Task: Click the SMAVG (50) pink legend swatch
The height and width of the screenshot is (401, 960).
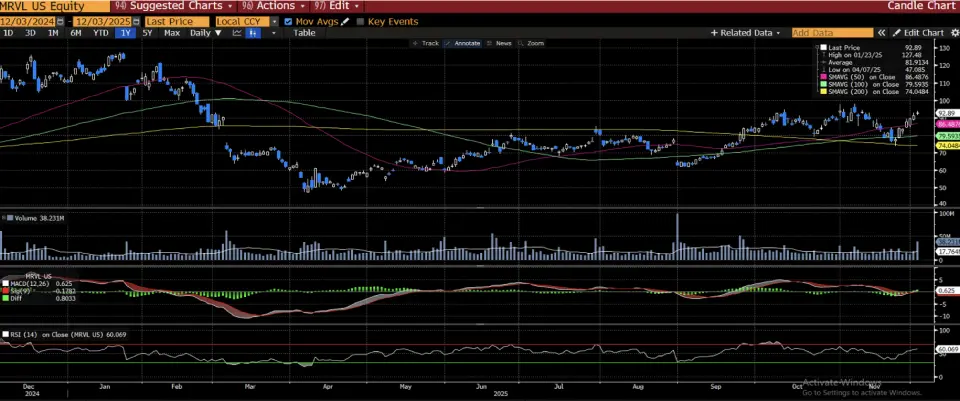Action: 822,75
